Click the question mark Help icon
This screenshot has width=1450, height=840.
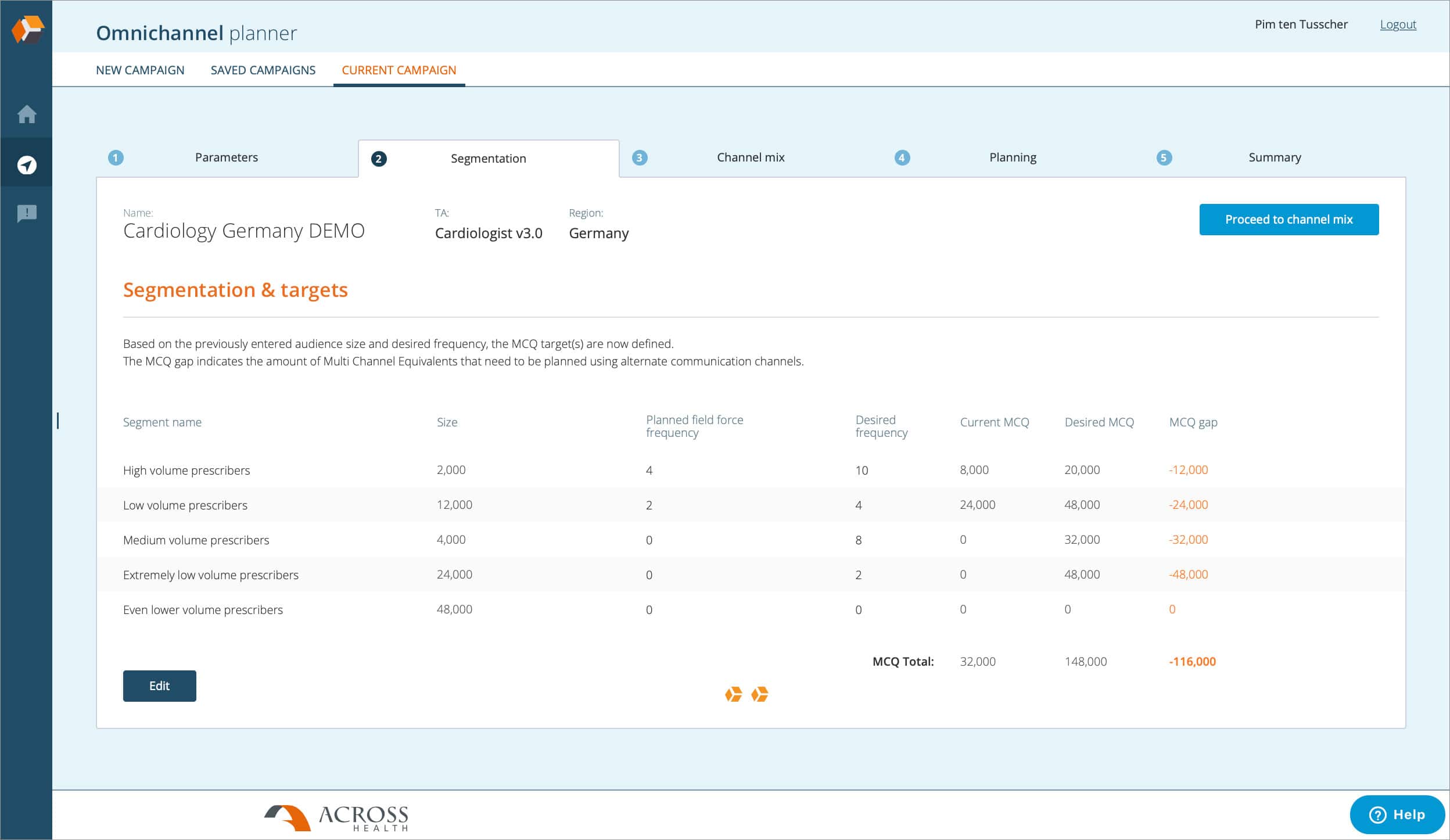[1377, 814]
